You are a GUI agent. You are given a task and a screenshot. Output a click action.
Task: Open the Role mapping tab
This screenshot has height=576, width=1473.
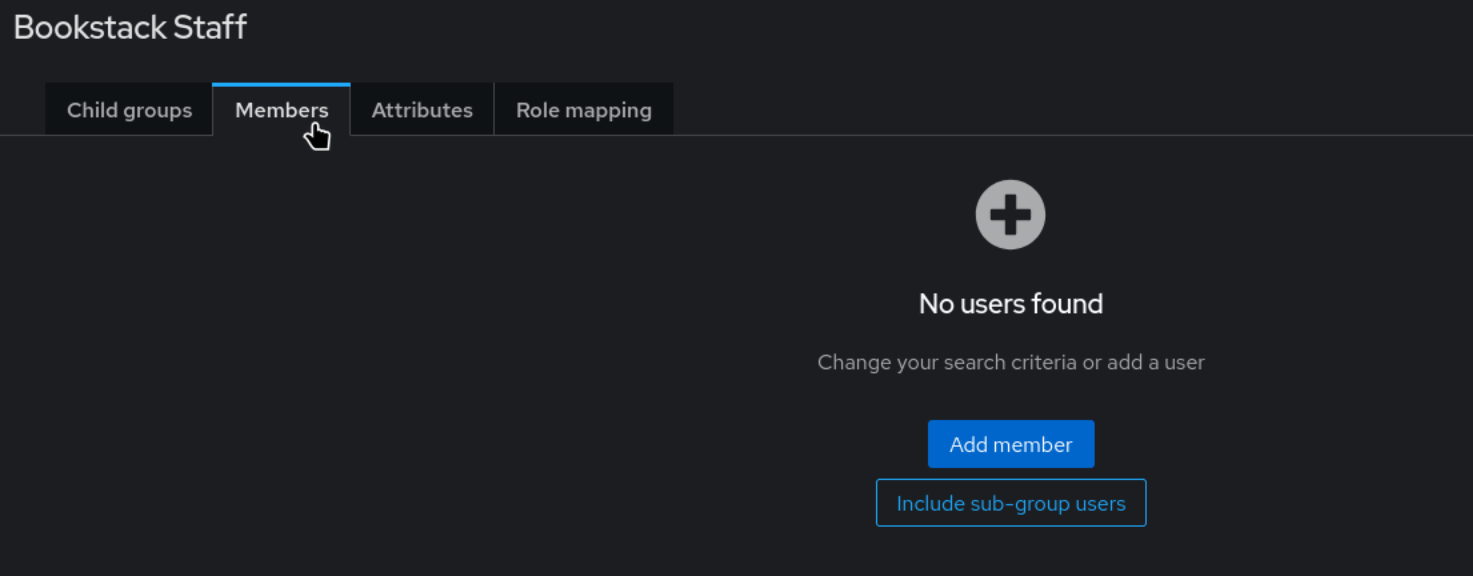point(584,110)
